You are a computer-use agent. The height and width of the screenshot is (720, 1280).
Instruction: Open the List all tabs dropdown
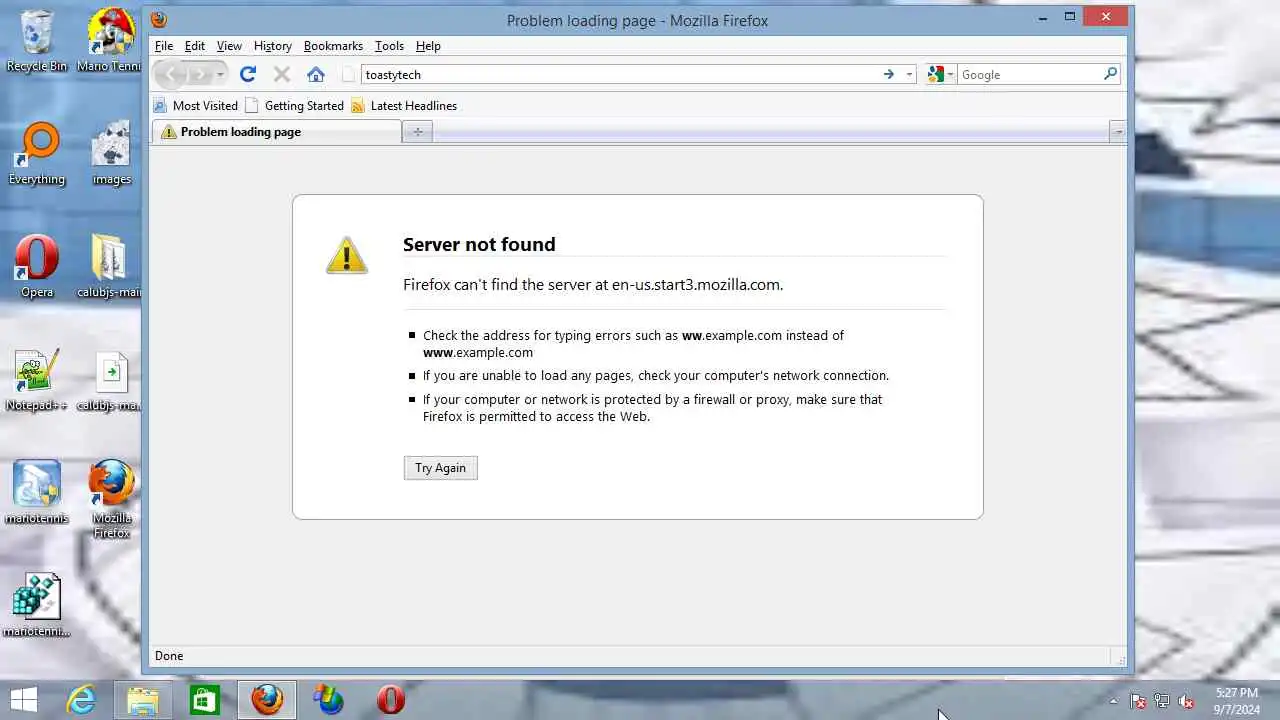tap(1118, 132)
